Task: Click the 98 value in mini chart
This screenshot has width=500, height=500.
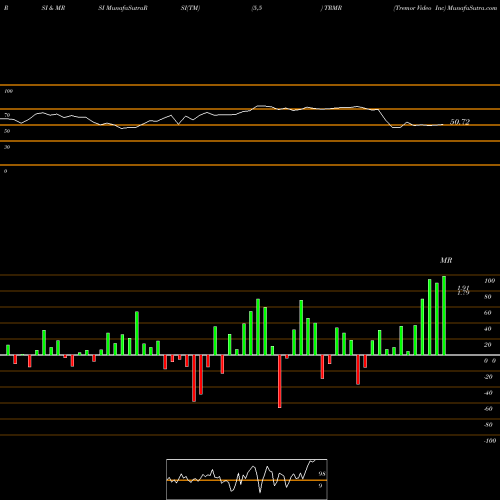Action: (x=322, y=474)
